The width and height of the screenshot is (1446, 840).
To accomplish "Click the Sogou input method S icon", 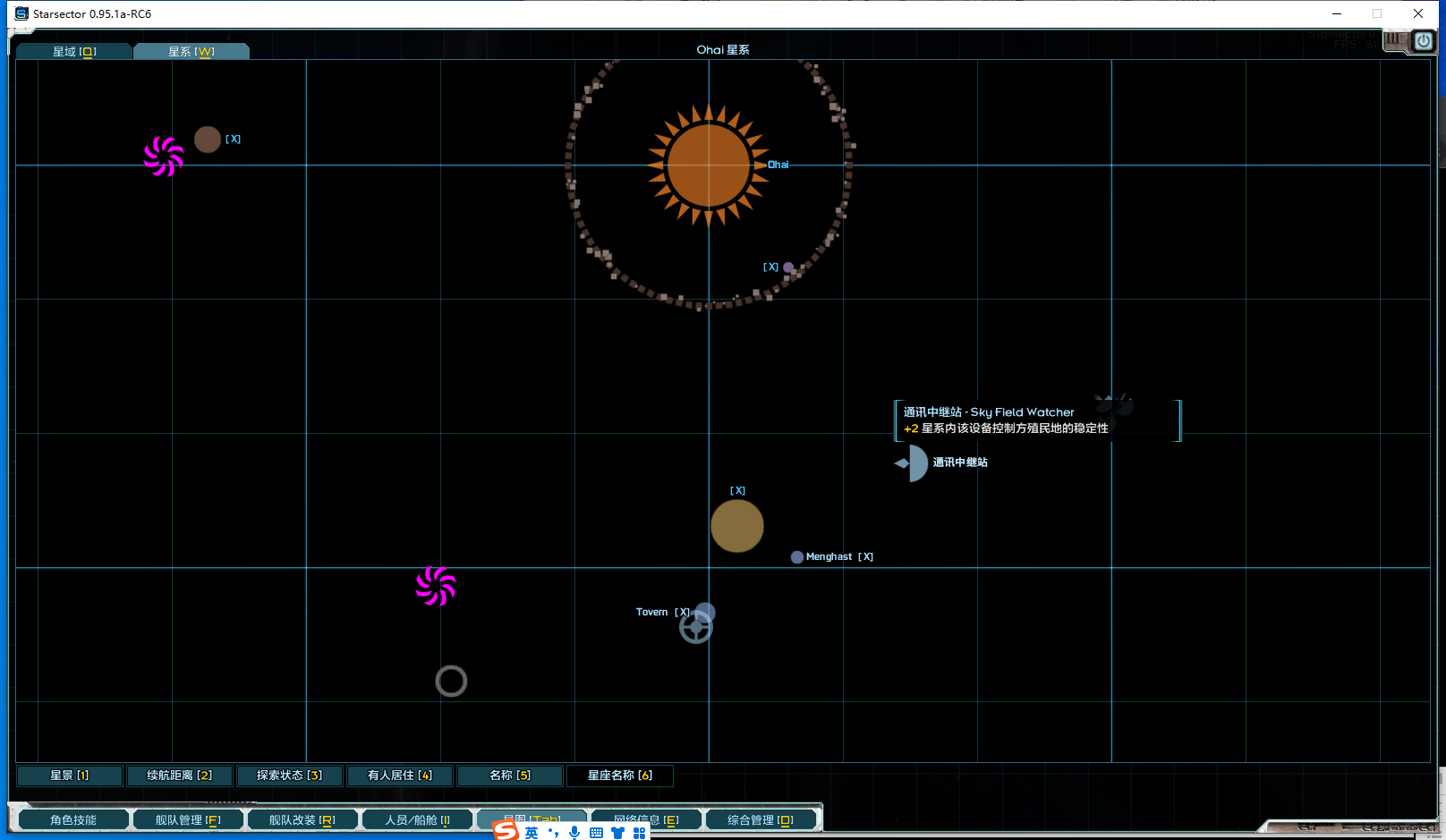I will 506,832.
